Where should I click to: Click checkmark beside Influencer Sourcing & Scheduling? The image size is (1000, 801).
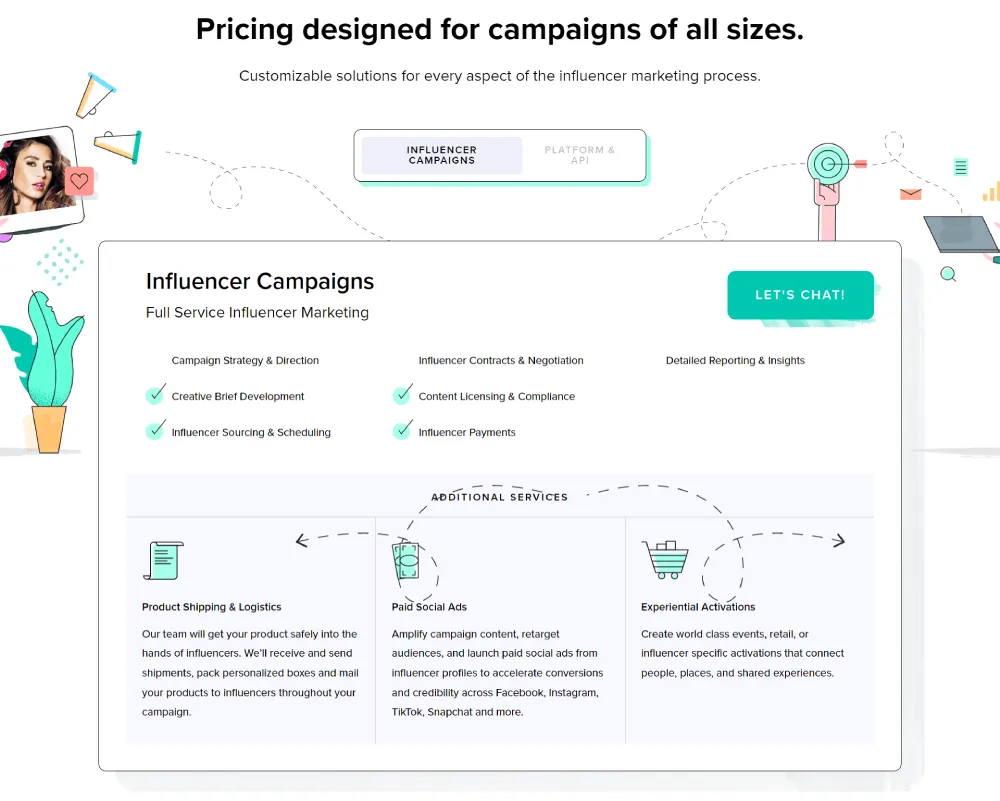(156, 430)
